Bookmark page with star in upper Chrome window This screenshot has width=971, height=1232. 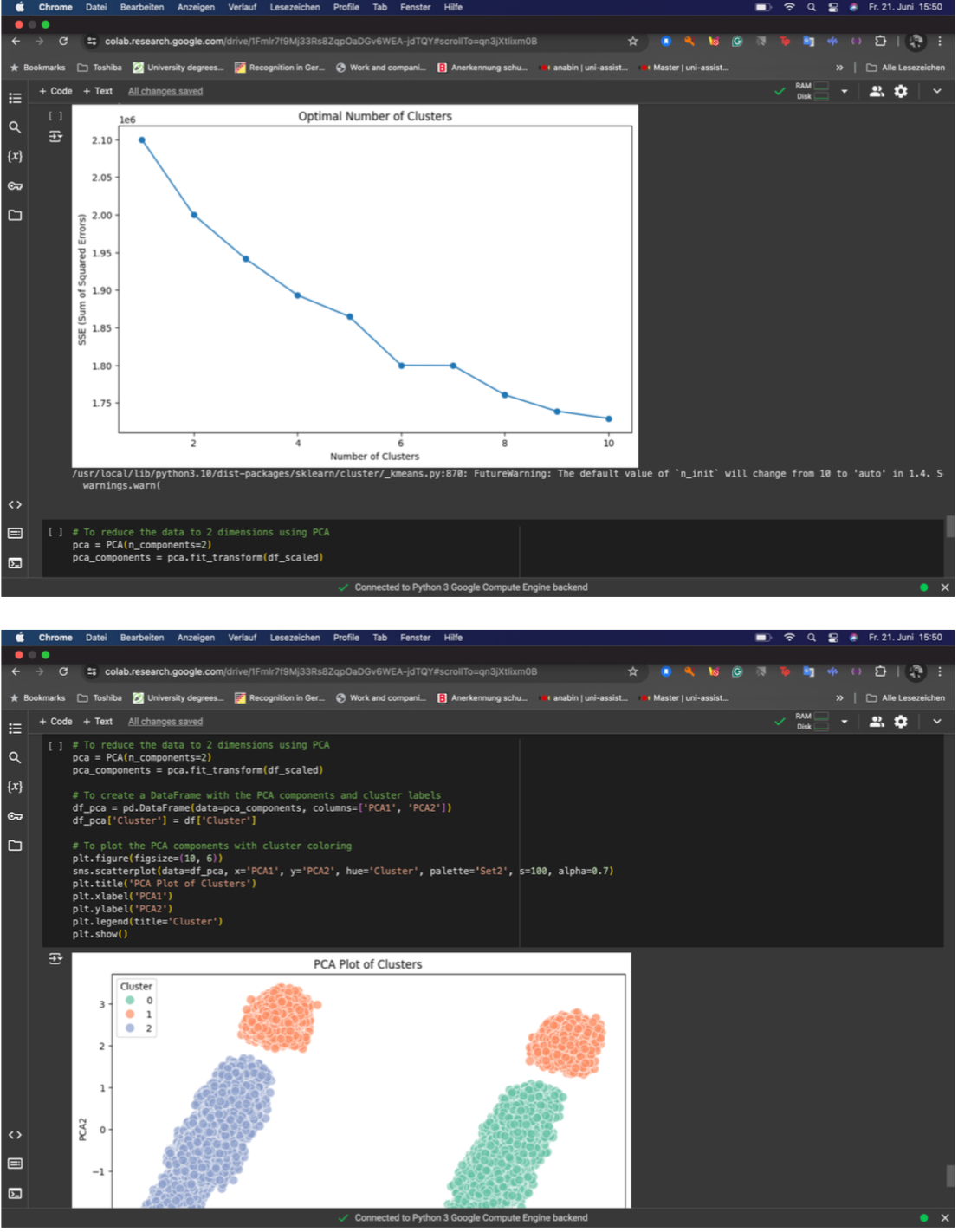click(633, 41)
